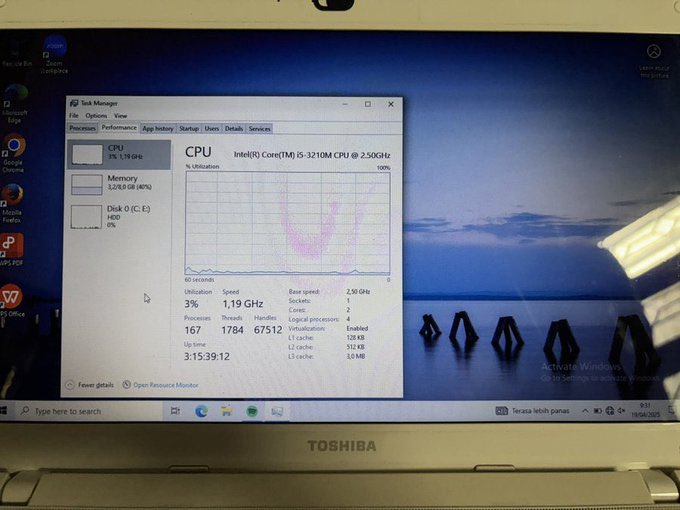Open the File menu in Task Manager

coord(74,115)
